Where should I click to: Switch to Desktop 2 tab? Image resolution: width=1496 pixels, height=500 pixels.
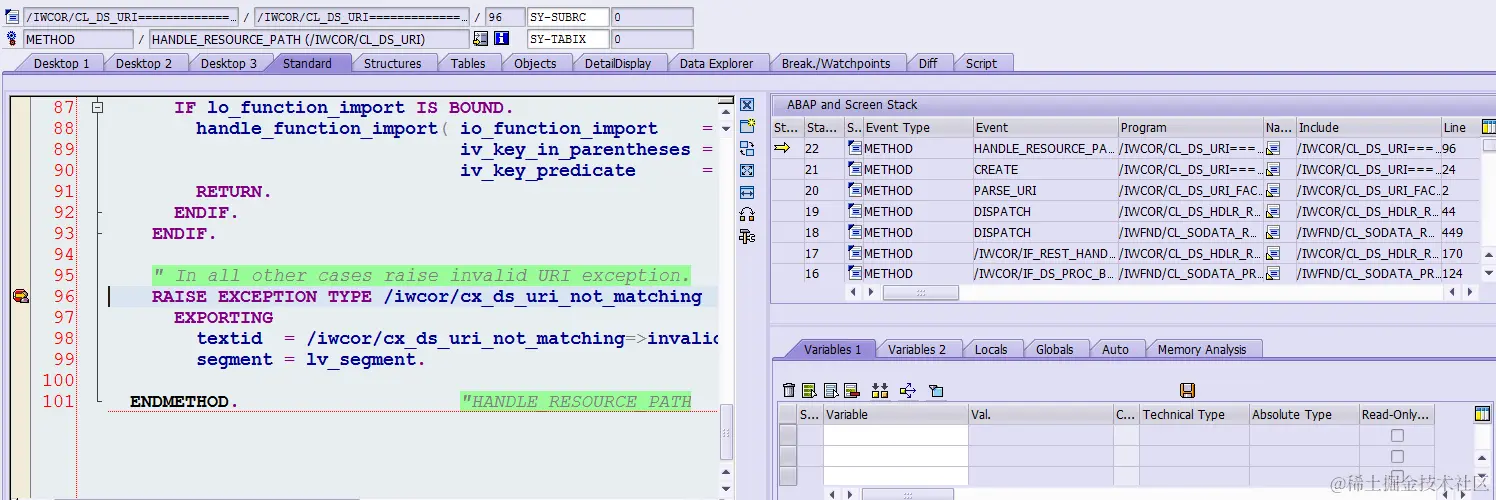(144, 63)
